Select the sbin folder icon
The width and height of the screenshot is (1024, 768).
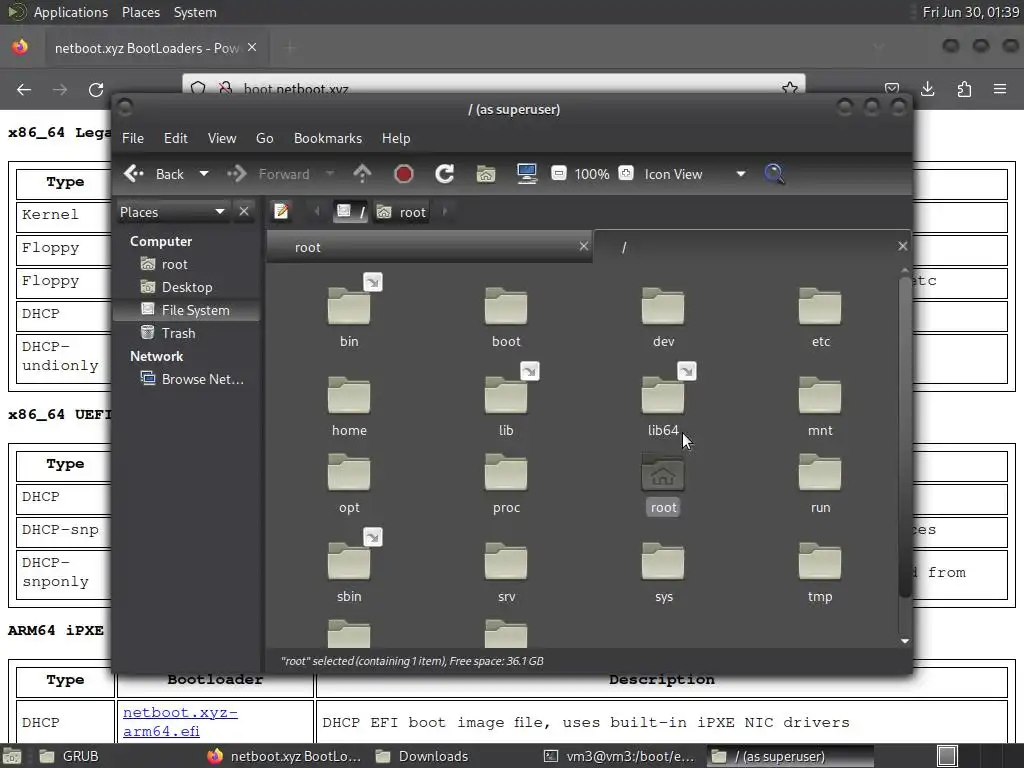pos(349,562)
